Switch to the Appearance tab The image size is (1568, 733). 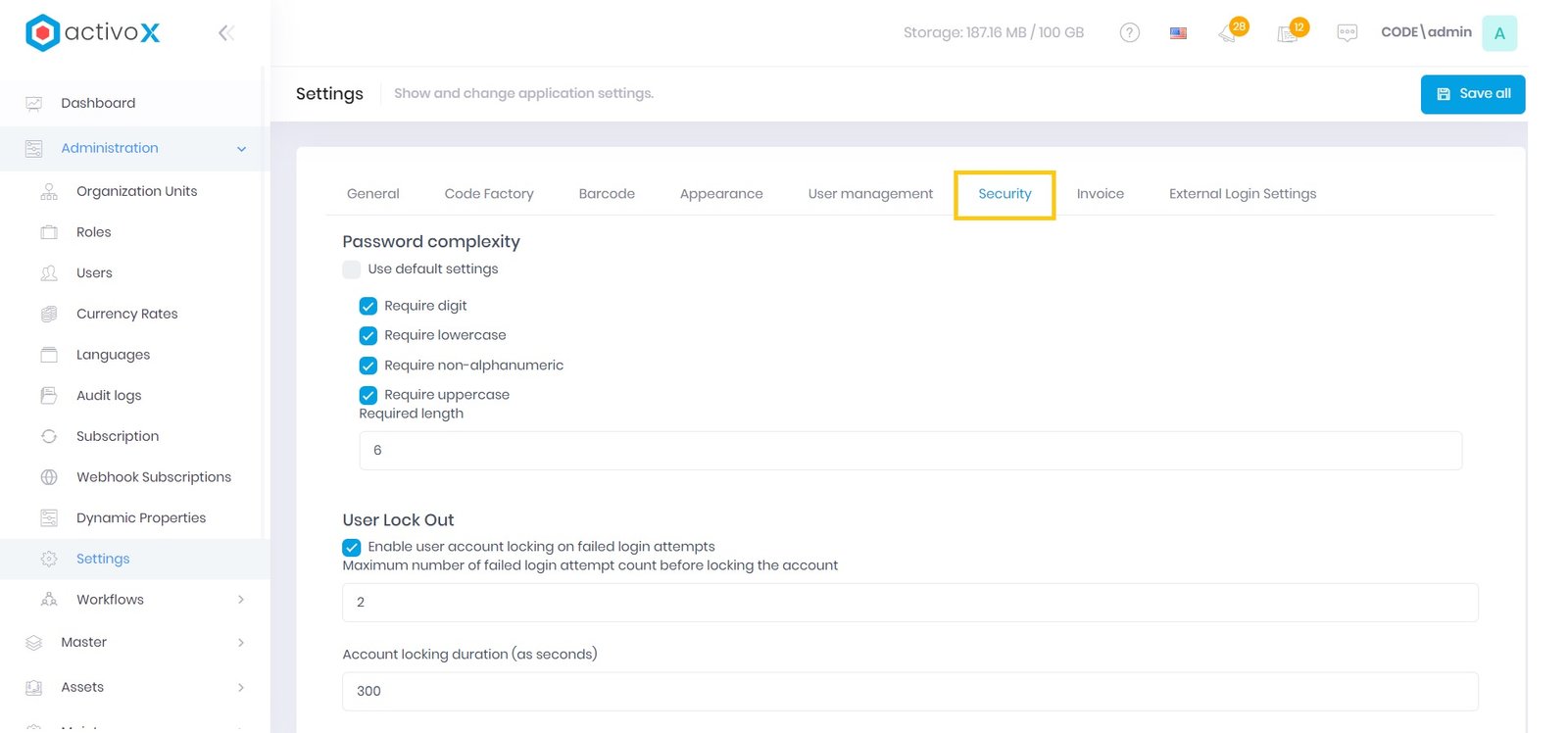[x=721, y=194]
